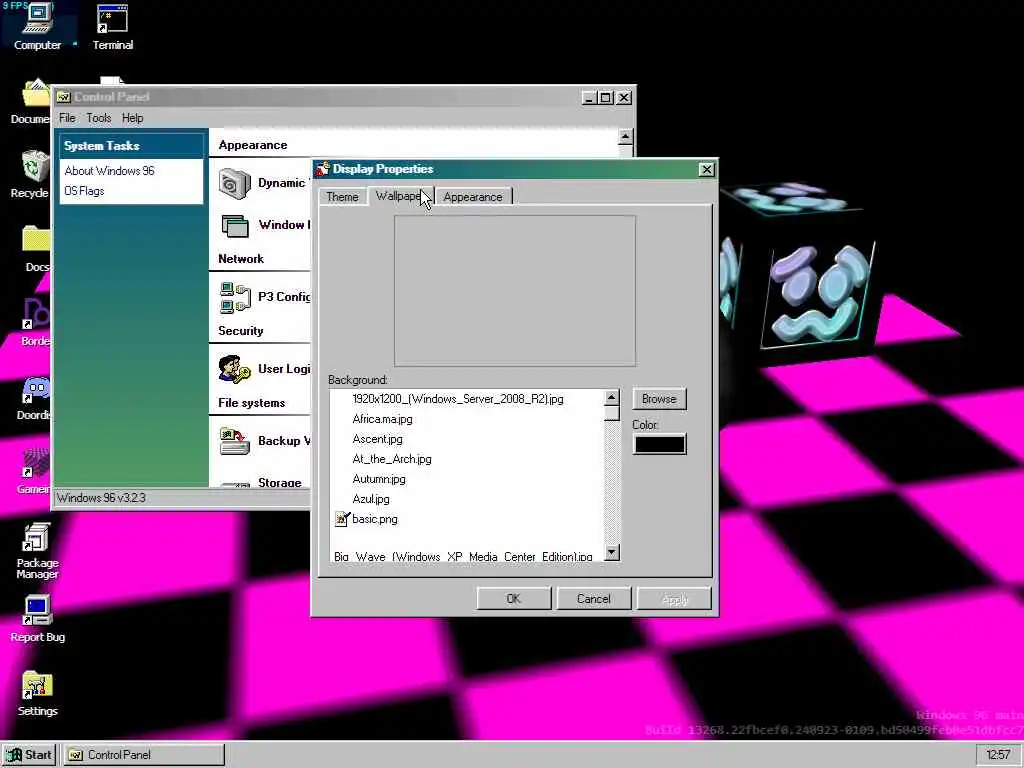Open OS Flags in System Tasks
Image resolution: width=1024 pixels, height=768 pixels.
pos(84,191)
